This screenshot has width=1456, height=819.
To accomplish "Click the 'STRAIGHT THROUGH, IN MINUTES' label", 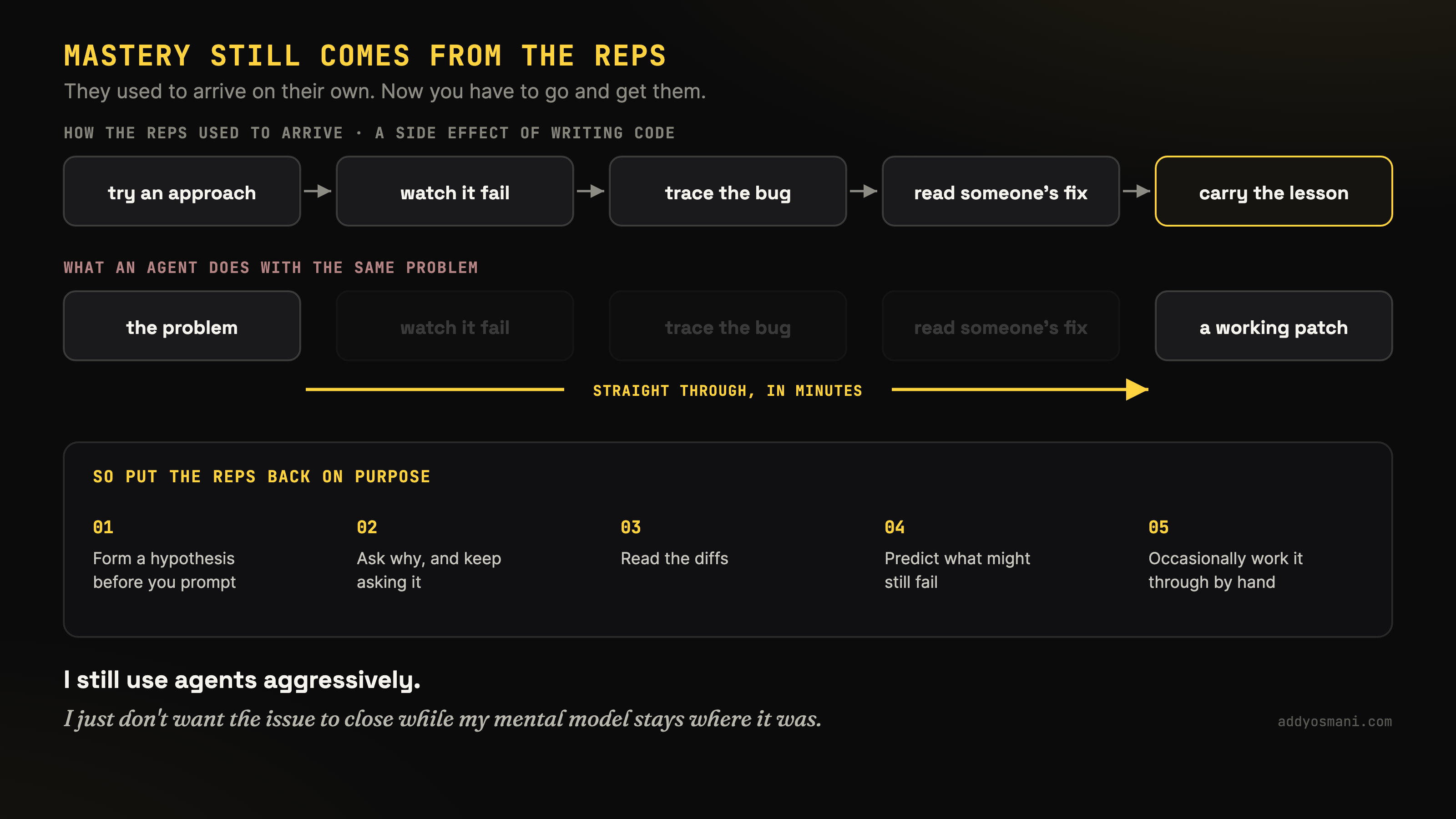I will pyautogui.click(x=728, y=390).
